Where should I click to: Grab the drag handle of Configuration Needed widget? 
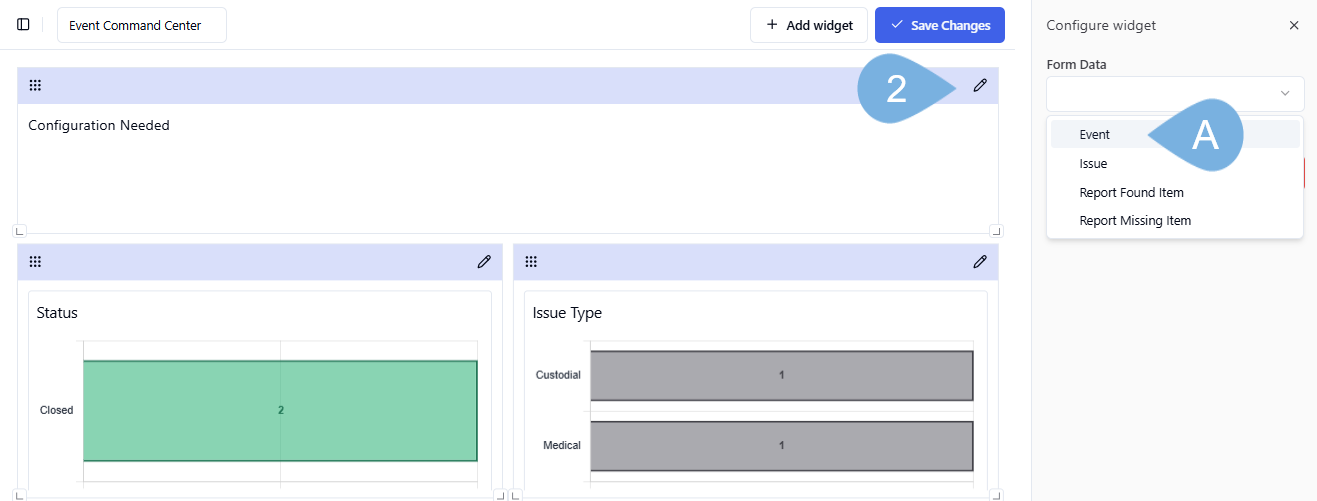click(x=35, y=86)
